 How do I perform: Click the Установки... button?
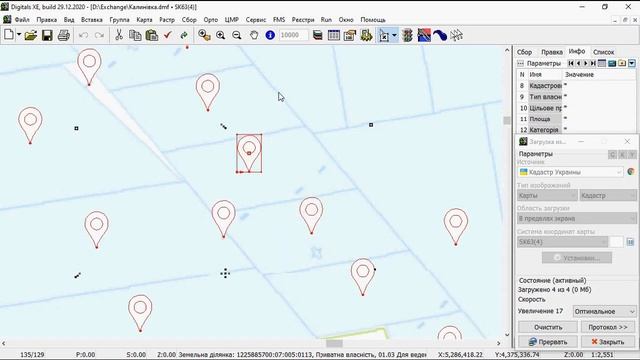pyautogui.click(x=577, y=258)
